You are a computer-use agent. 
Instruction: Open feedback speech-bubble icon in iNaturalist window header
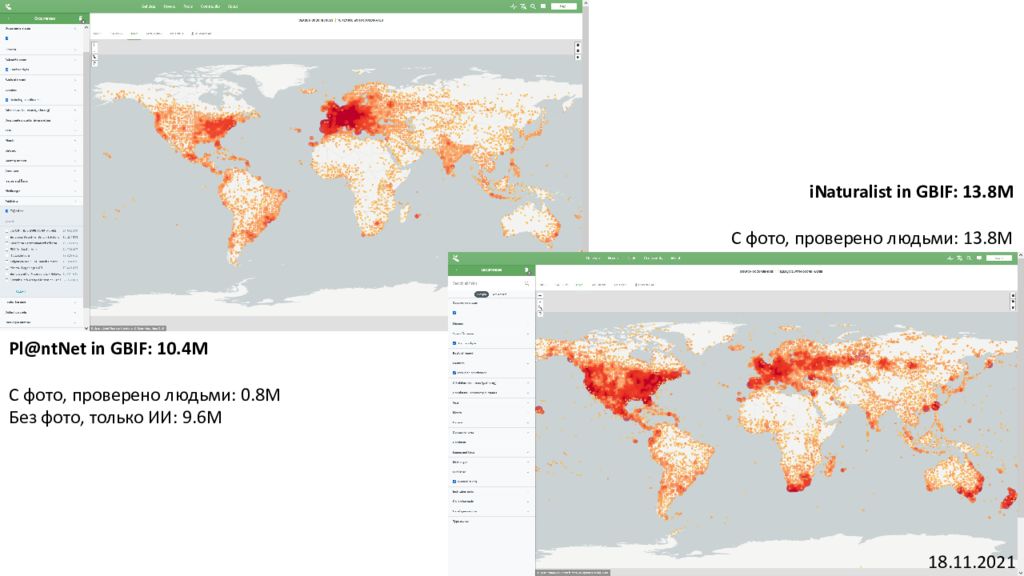point(979,259)
